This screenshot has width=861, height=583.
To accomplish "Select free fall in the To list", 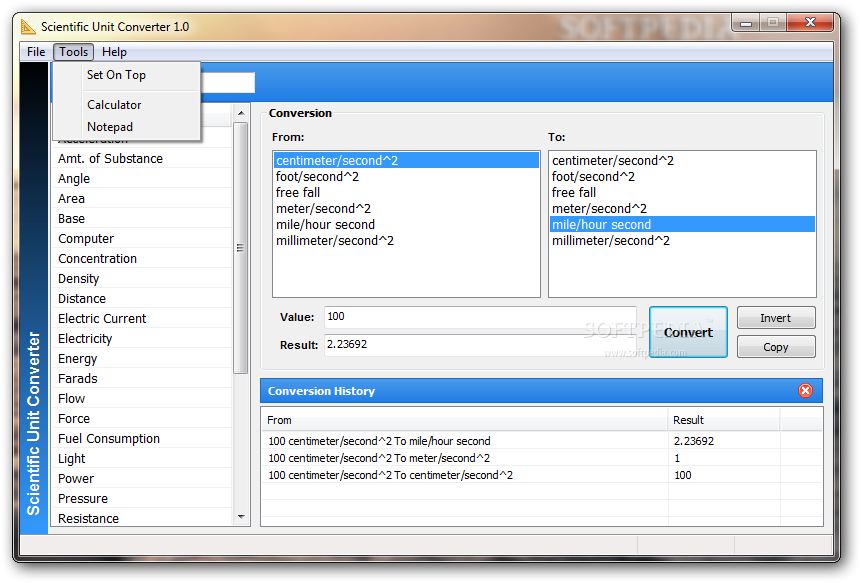I will pos(682,192).
